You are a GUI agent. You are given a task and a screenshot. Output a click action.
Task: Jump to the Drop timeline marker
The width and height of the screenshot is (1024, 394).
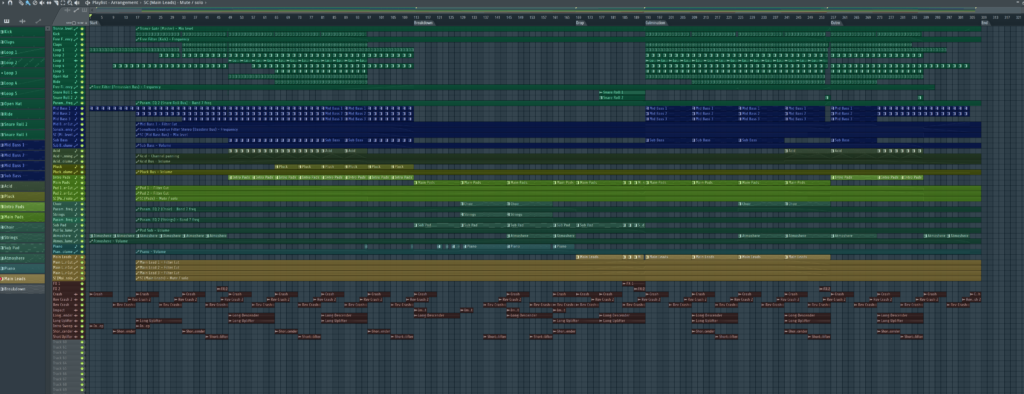581,22
